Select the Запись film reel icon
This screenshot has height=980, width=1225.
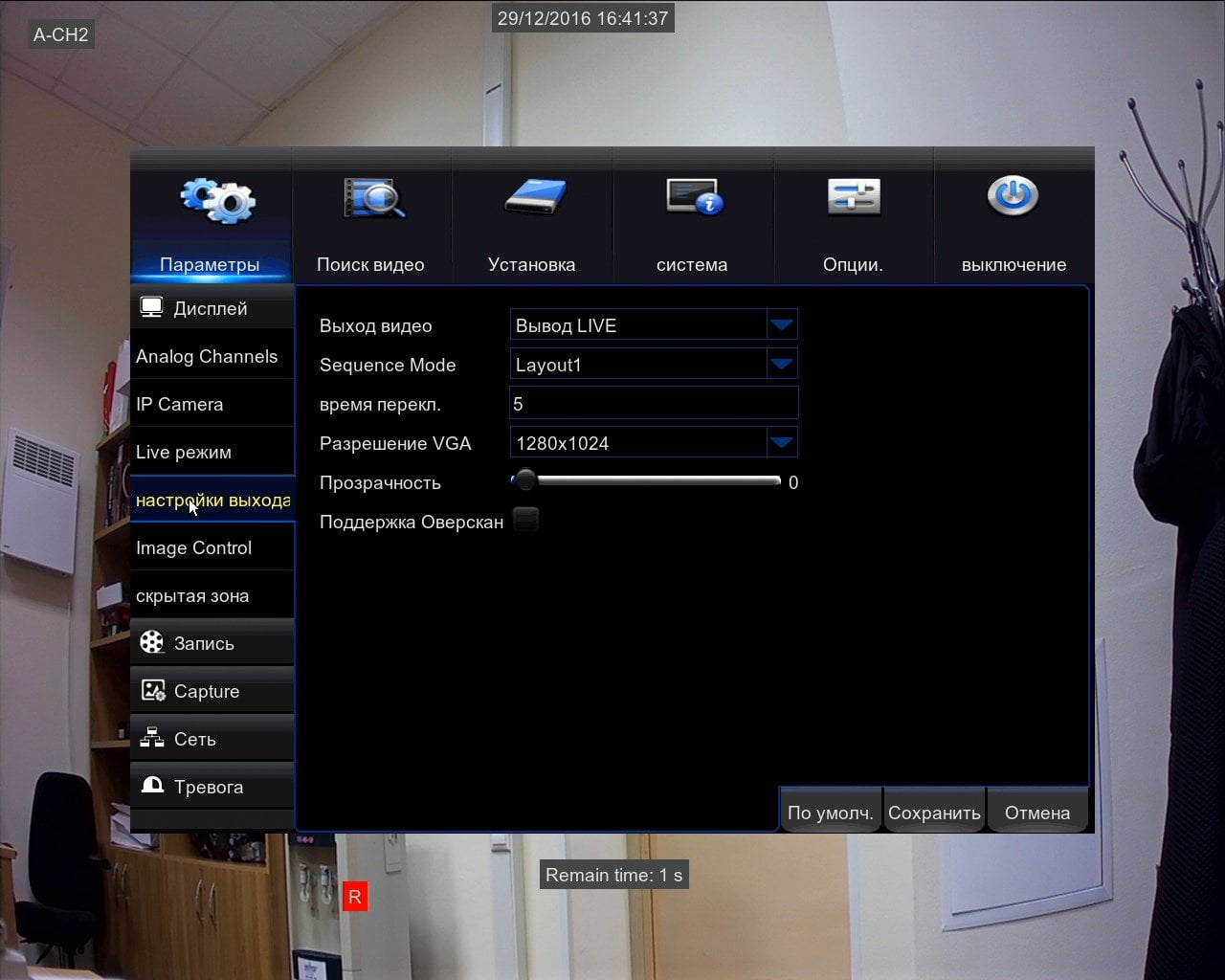tap(152, 642)
